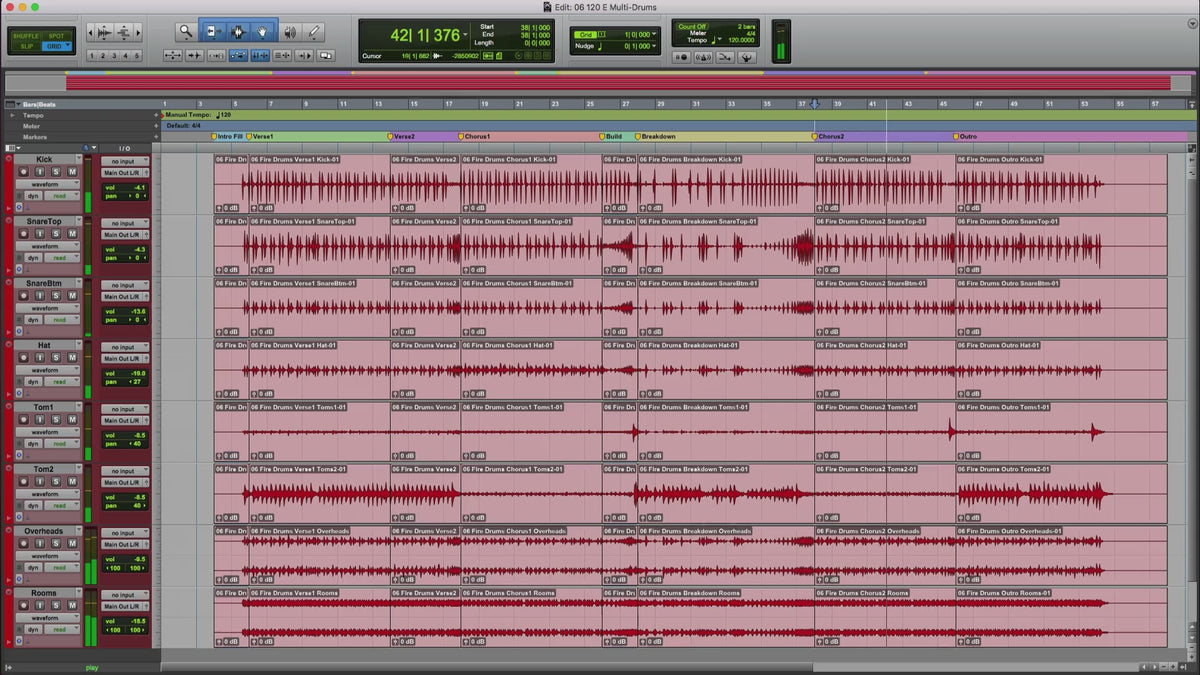The width and height of the screenshot is (1200, 675).
Task: Select the Scrubber speaker tool
Action: (x=289, y=32)
